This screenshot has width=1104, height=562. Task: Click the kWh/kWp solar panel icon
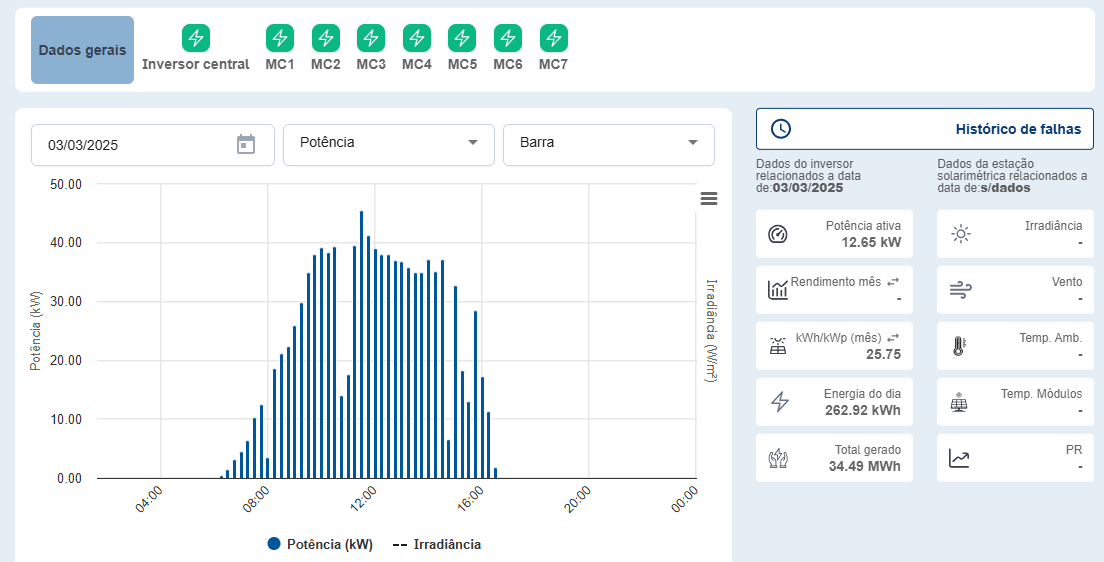pyautogui.click(x=777, y=346)
